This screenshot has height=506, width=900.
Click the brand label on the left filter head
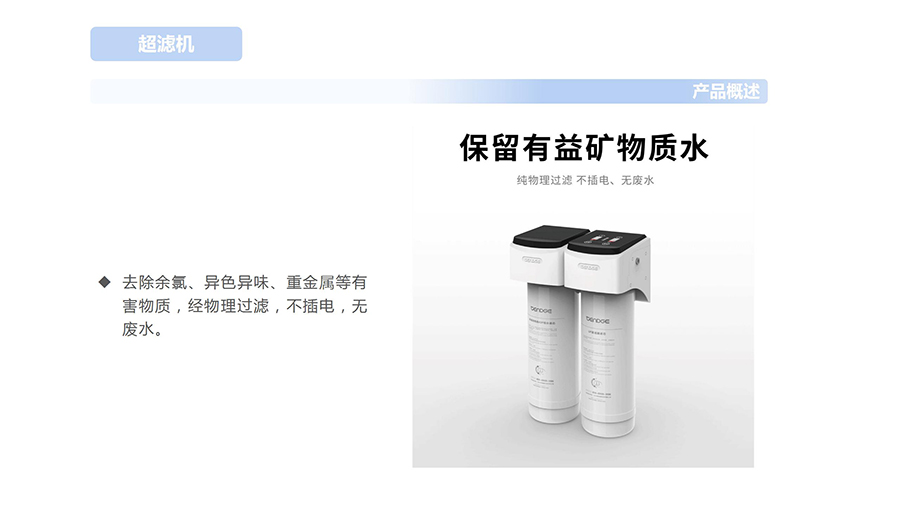point(532,260)
